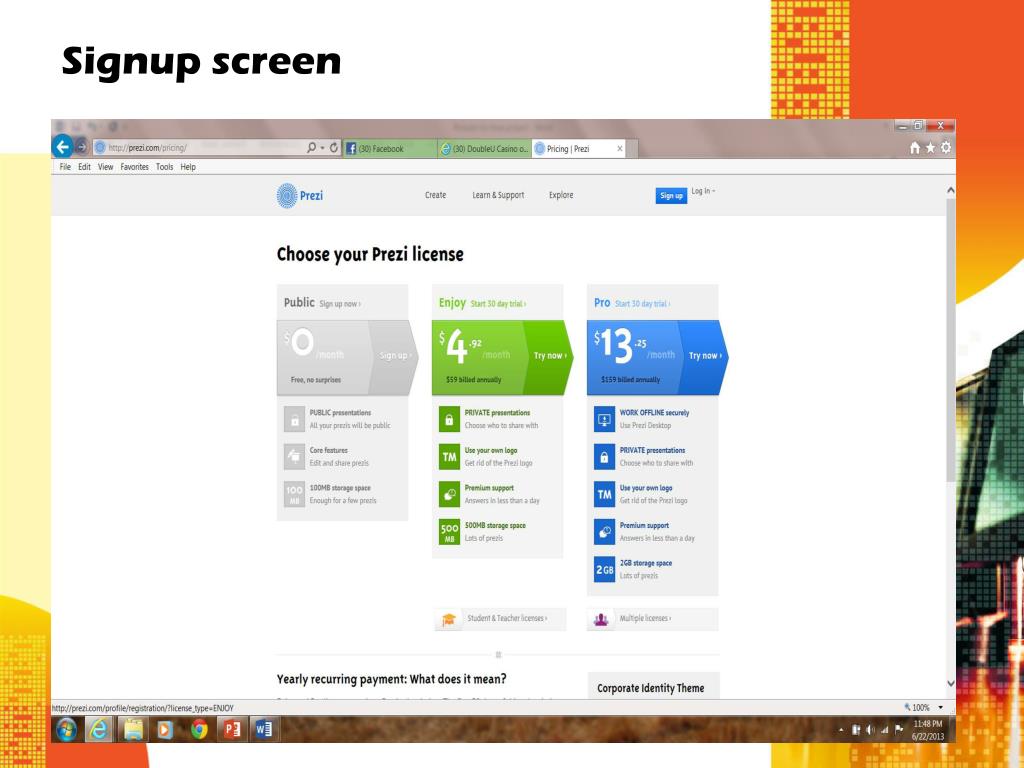Expand the address bar search dropdown arrow
This screenshot has height=768, width=1024.
click(322, 148)
